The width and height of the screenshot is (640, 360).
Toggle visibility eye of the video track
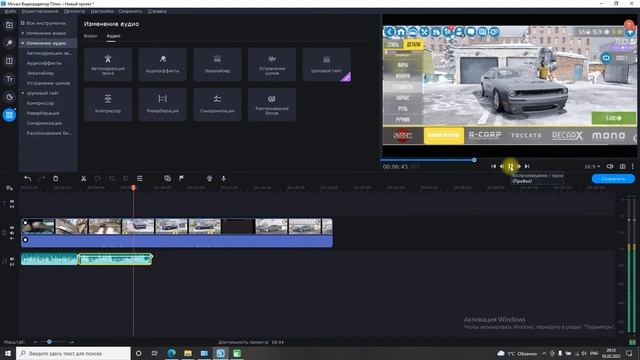(12, 228)
